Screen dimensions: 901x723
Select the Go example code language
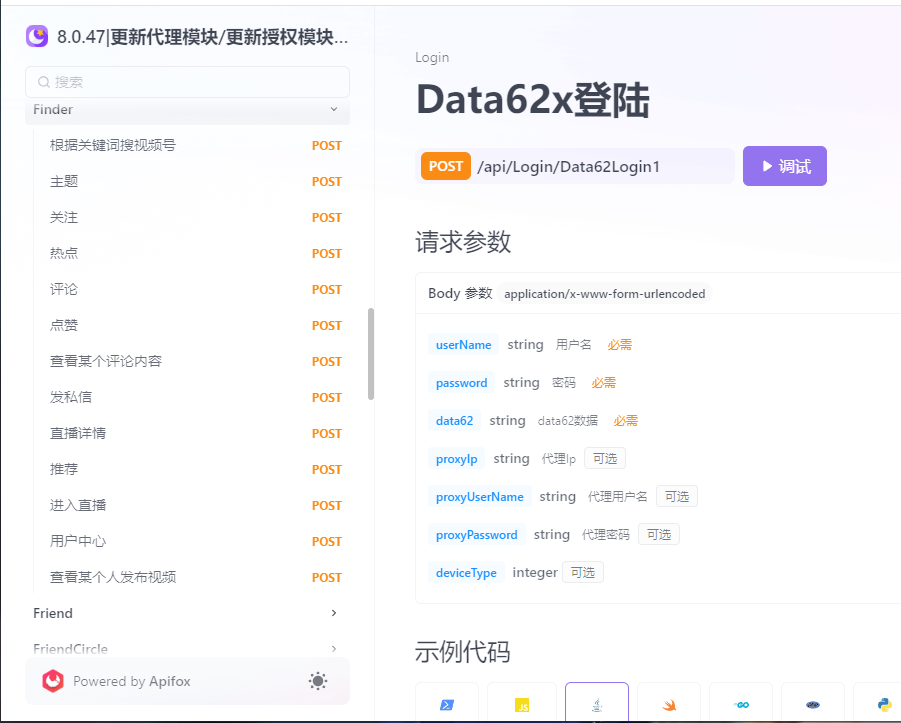tap(740, 703)
